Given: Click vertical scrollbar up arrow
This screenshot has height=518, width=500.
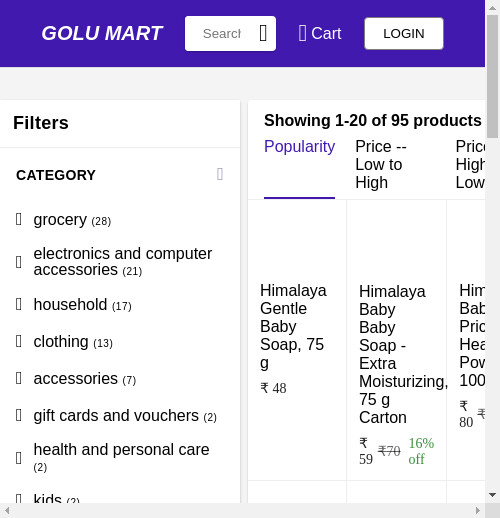Looking at the screenshot, I should [492, 8].
